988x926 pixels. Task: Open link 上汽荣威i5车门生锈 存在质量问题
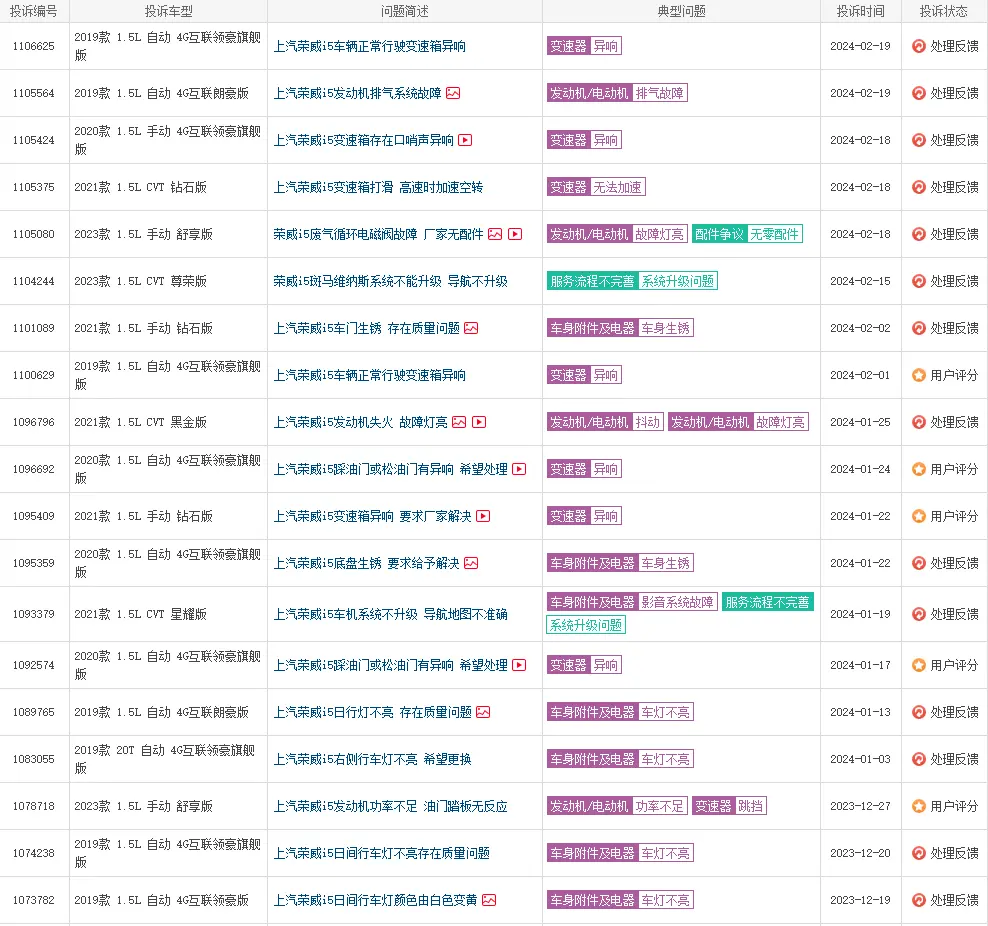(366, 328)
